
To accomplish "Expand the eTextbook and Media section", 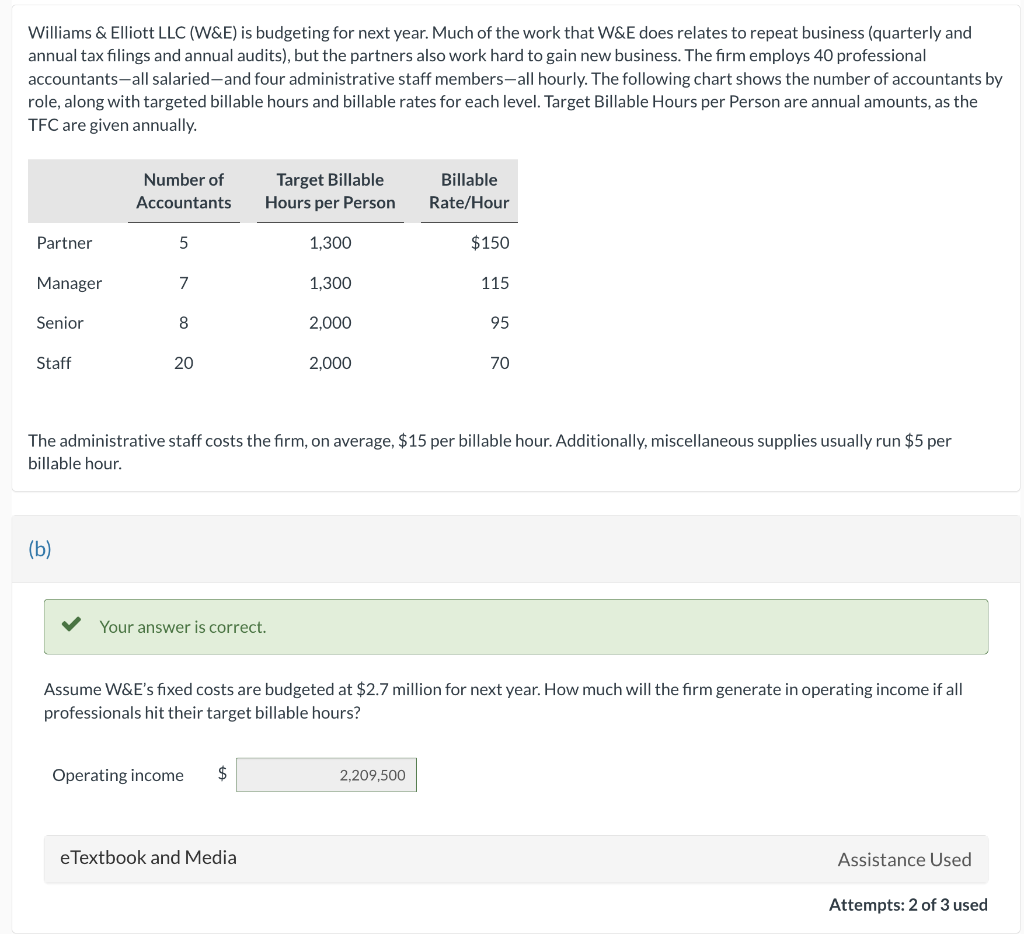I will [146, 858].
